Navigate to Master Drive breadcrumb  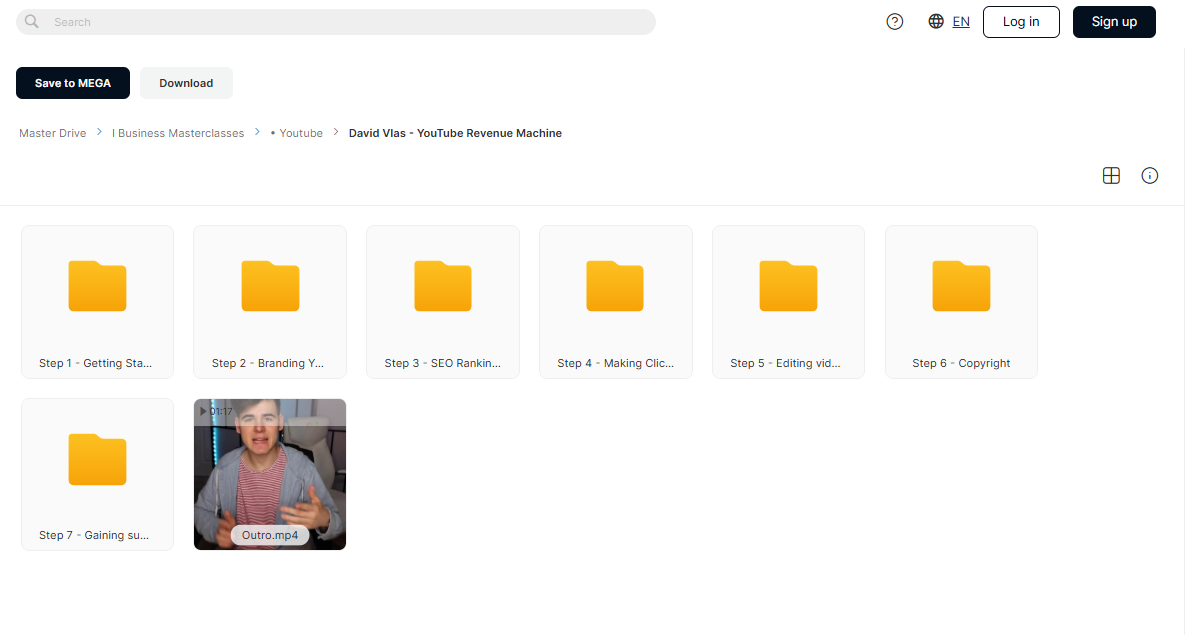coord(53,133)
